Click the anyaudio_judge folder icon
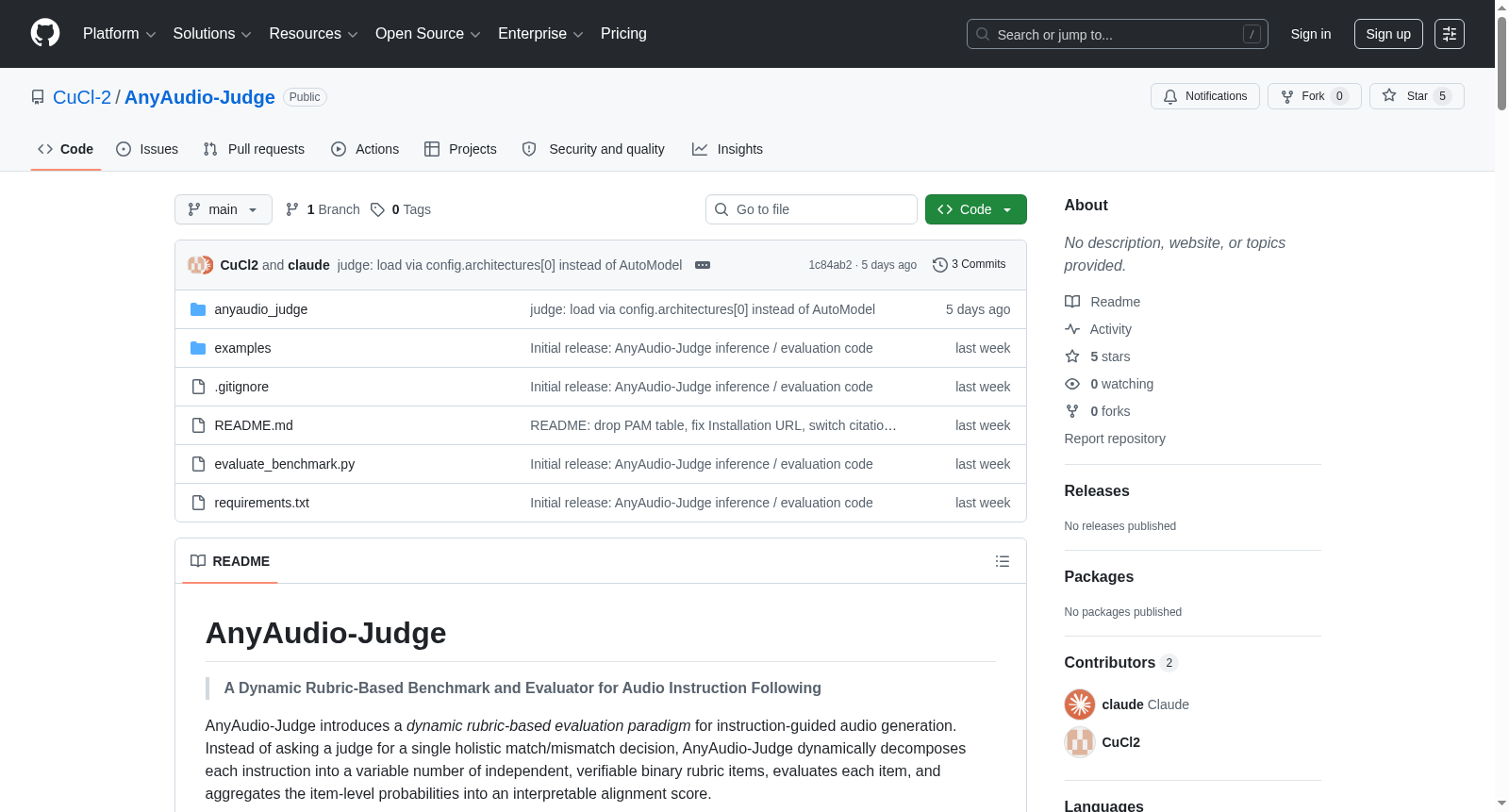The image size is (1509, 812). pyautogui.click(x=198, y=309)
